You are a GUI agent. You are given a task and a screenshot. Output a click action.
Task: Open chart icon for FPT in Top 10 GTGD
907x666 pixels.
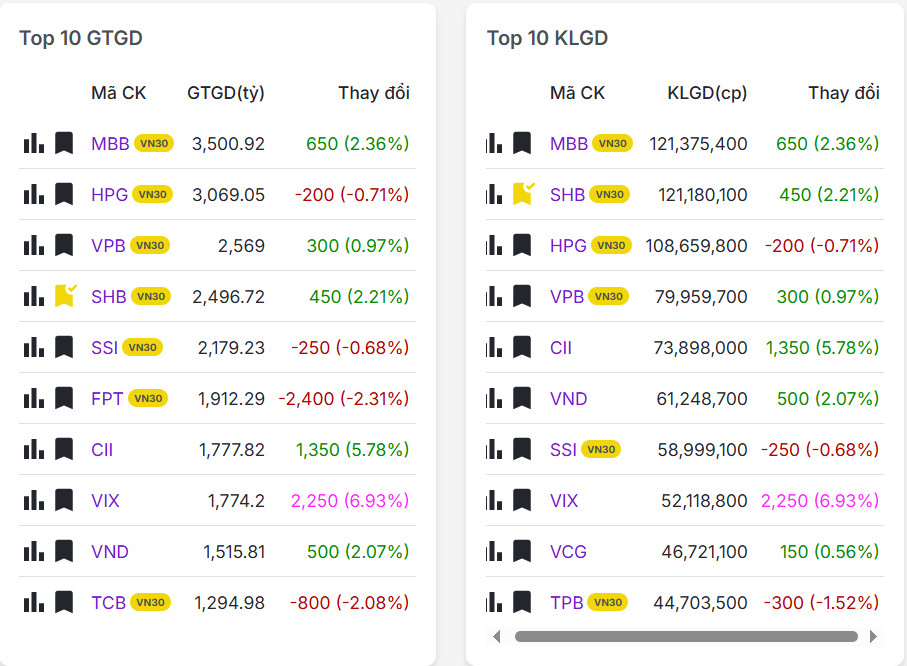[34, 398]
